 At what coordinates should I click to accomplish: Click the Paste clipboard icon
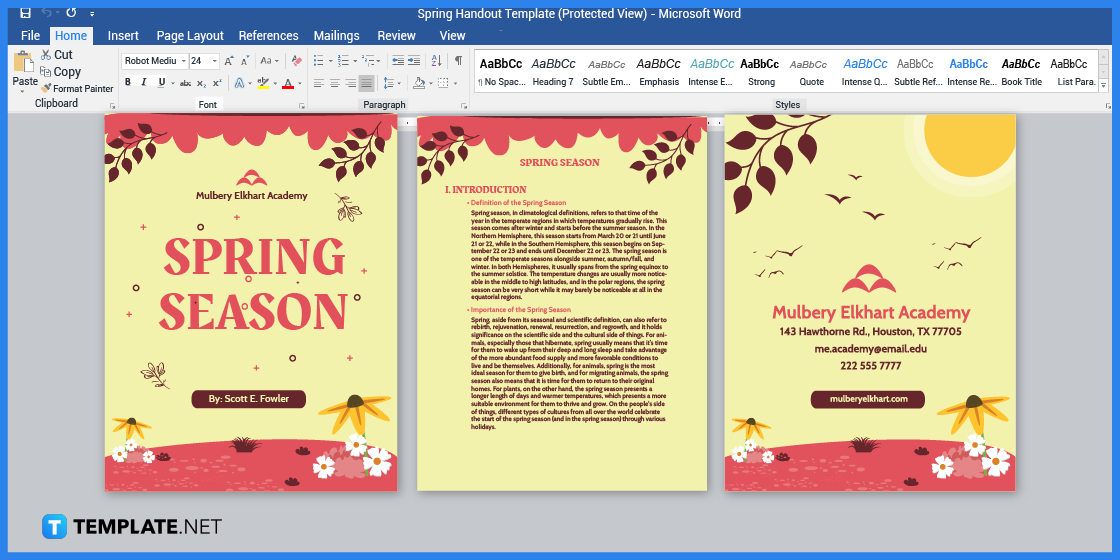[24, 61]
